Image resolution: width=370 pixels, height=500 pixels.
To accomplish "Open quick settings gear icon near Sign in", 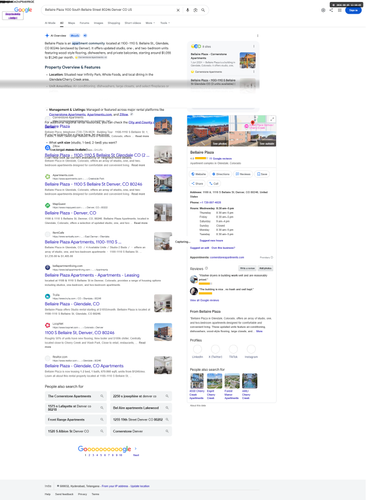I will pyautogui.click(x=323, y=10).
